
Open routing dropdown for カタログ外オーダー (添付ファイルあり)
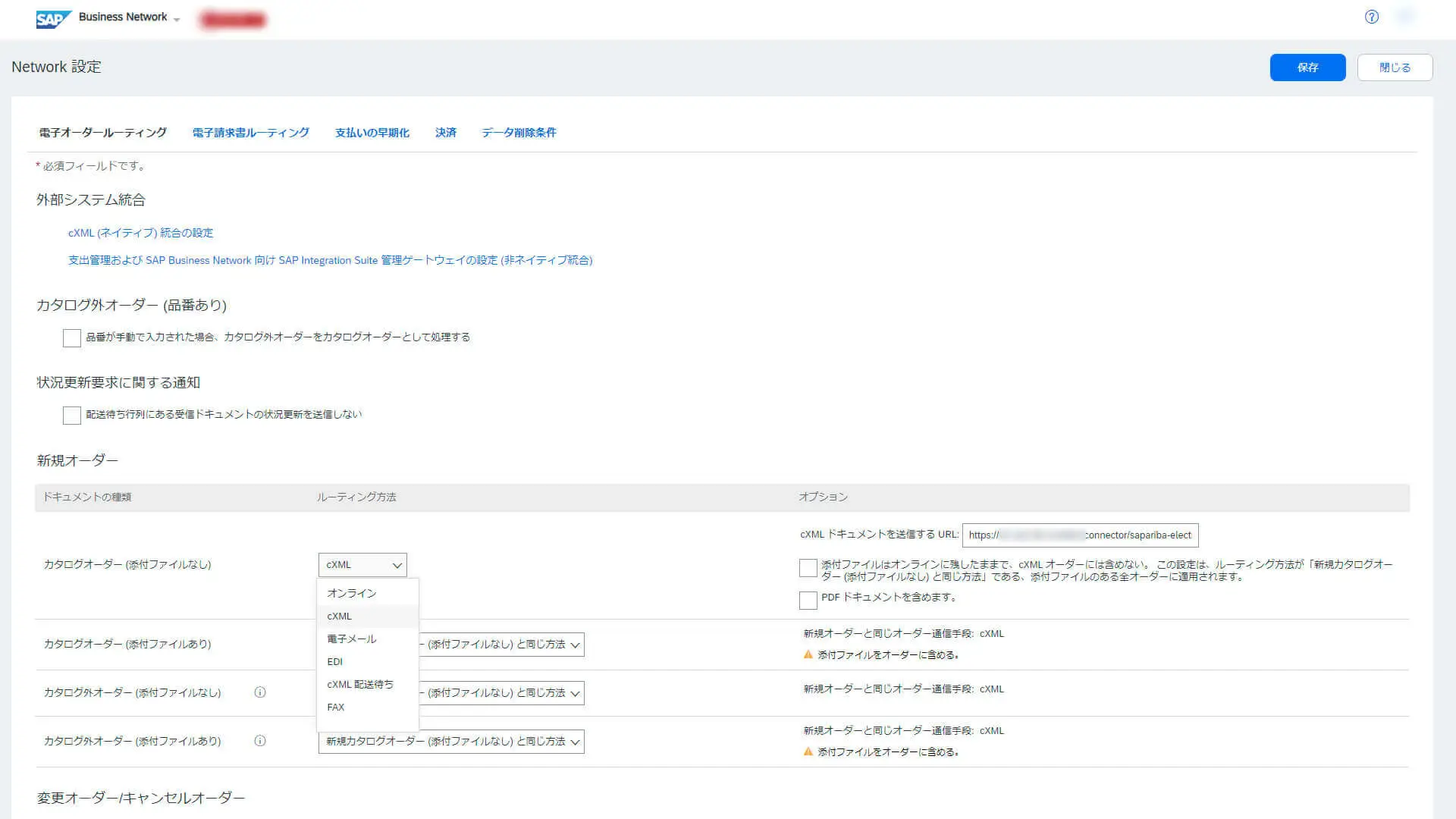tap(451, 742)
